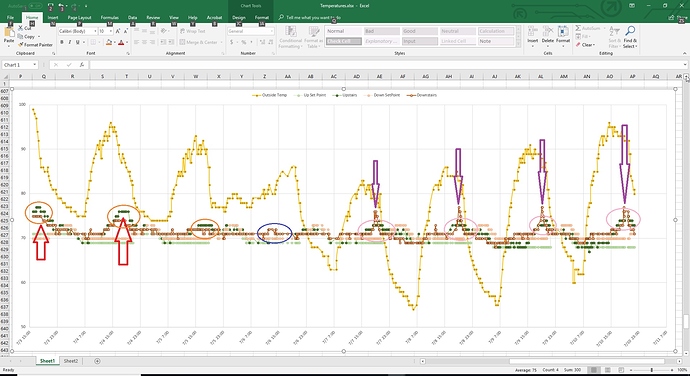
Task: Open the font size dropdown
Action: pos(110,31)
